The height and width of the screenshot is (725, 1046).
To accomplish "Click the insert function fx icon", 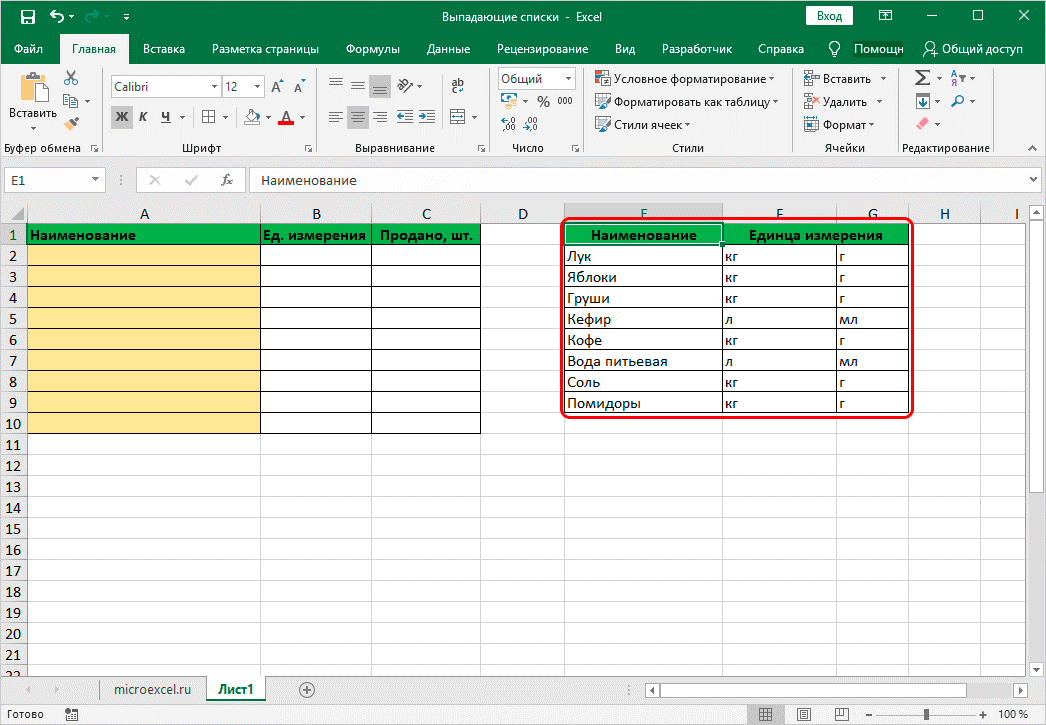I will (x=227, y=180).
